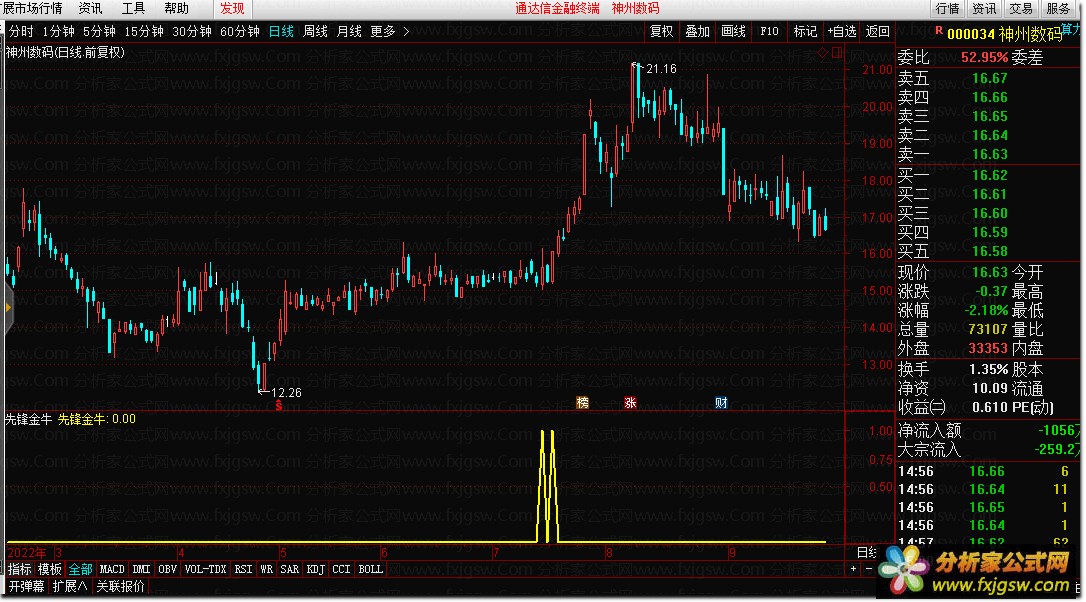Expand the 扩展∧ panel
Viewport: 1086px width, 602px height.
pos(70,586)
